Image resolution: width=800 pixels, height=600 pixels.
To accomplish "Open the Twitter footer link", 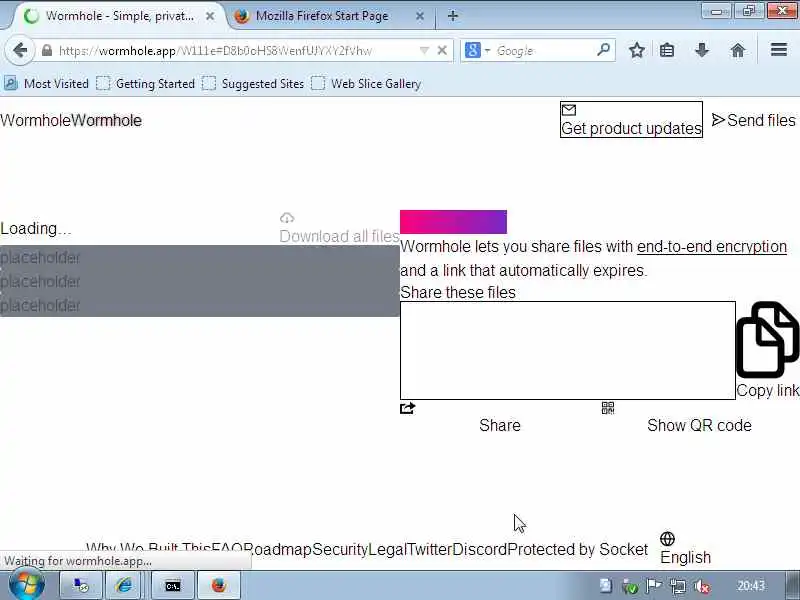I will [x=430, y=549].
